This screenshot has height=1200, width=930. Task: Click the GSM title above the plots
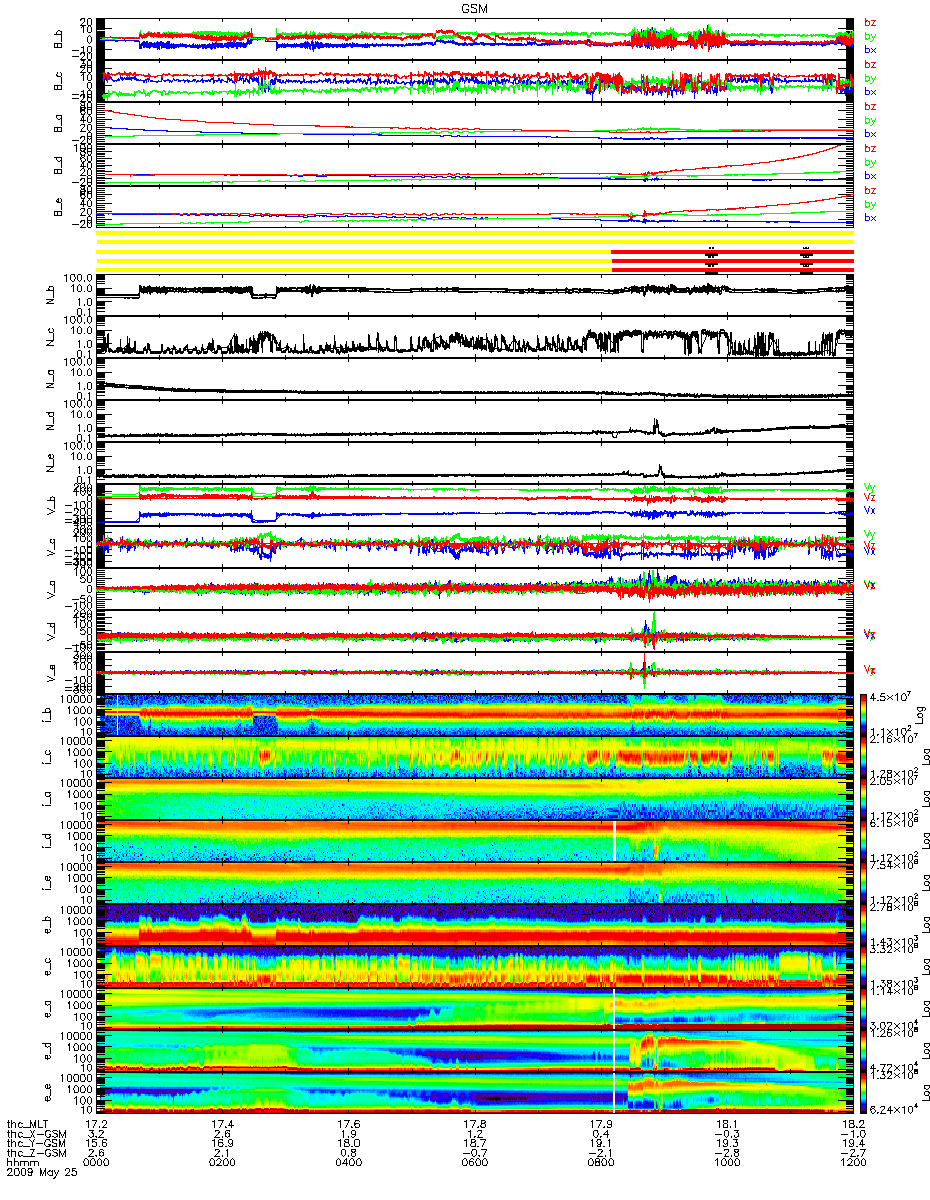pyautogui.click(x=475, y=7)
